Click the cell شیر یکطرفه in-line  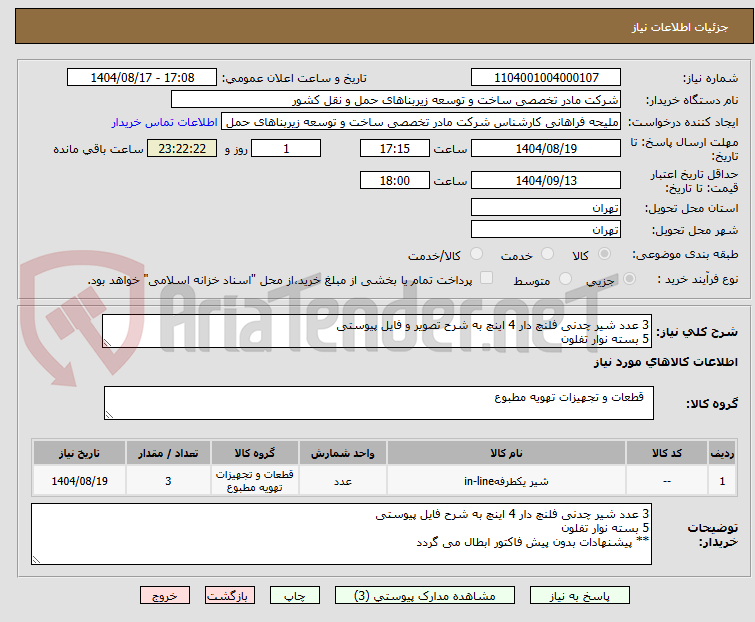coord(506,480)
